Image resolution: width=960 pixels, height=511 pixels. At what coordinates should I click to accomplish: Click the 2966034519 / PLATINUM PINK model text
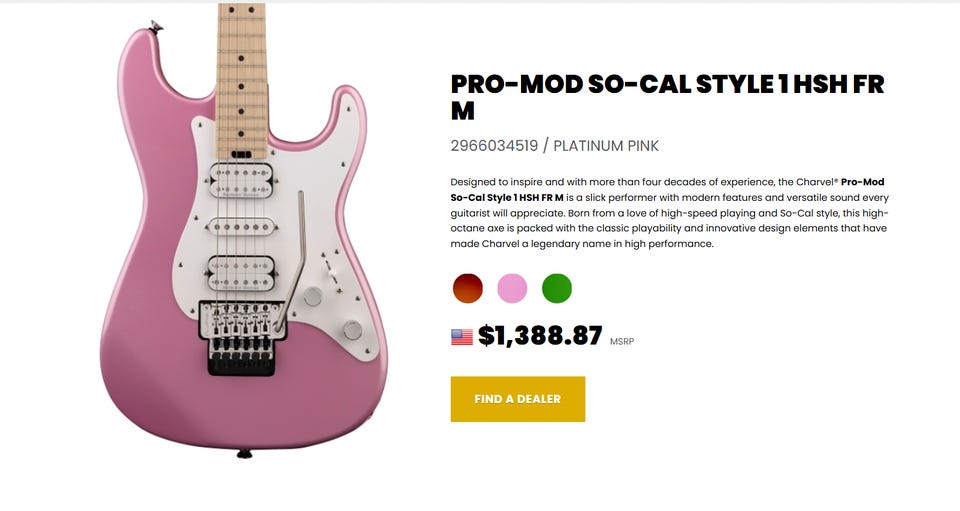click(555, 146)
